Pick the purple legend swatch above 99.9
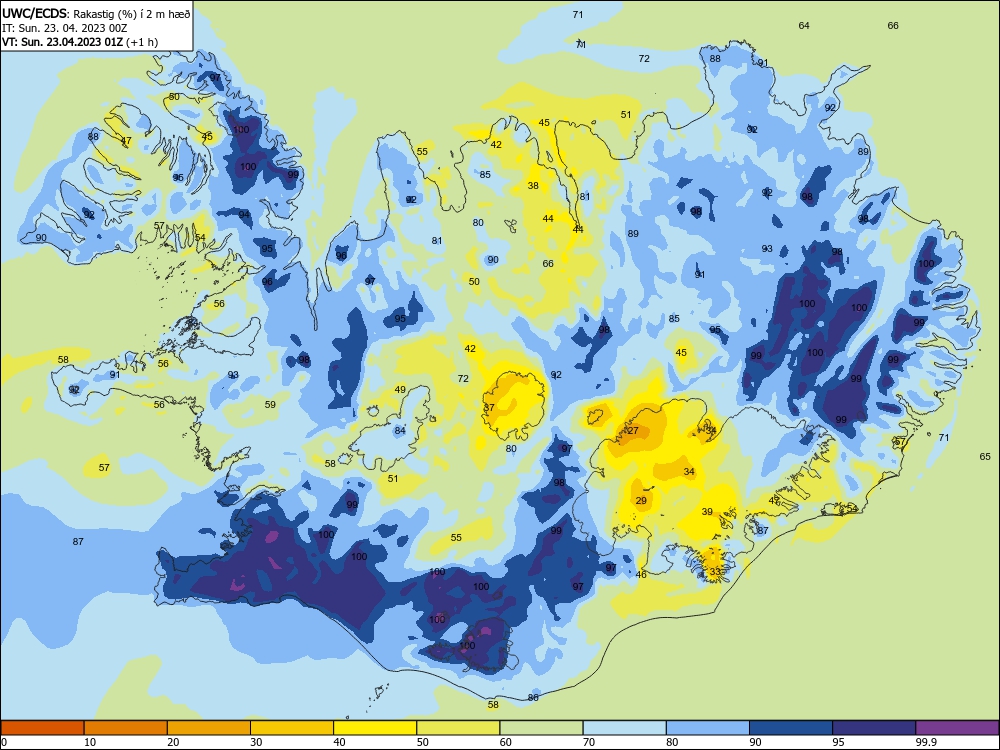 click(957, 728)
